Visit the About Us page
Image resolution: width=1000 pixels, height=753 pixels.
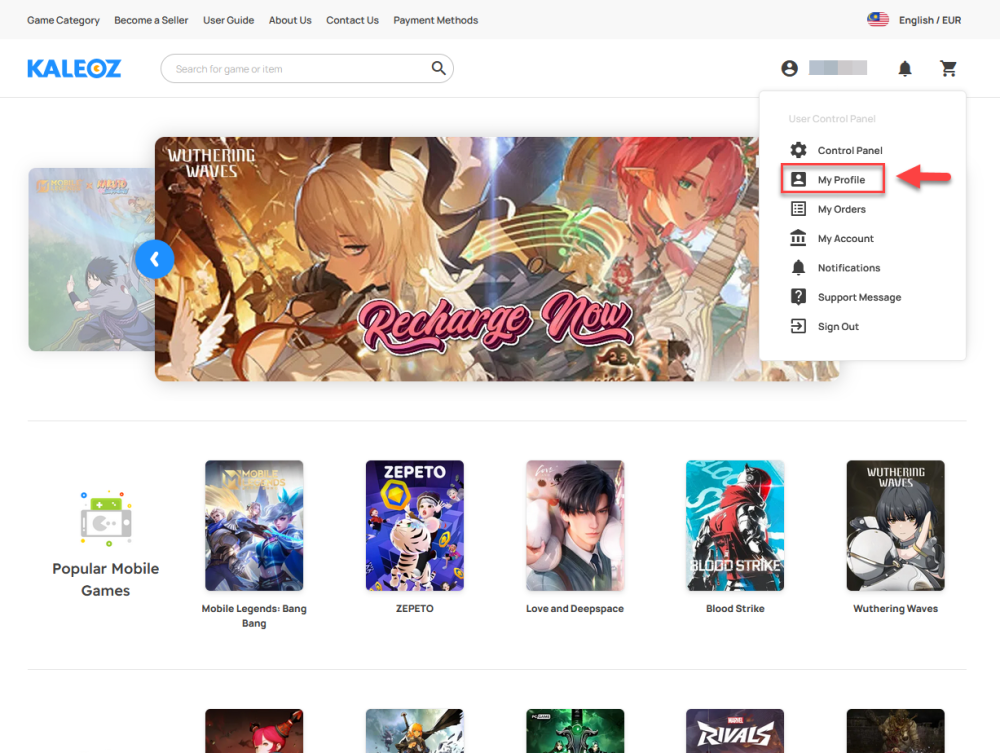(x=290, y=20)
